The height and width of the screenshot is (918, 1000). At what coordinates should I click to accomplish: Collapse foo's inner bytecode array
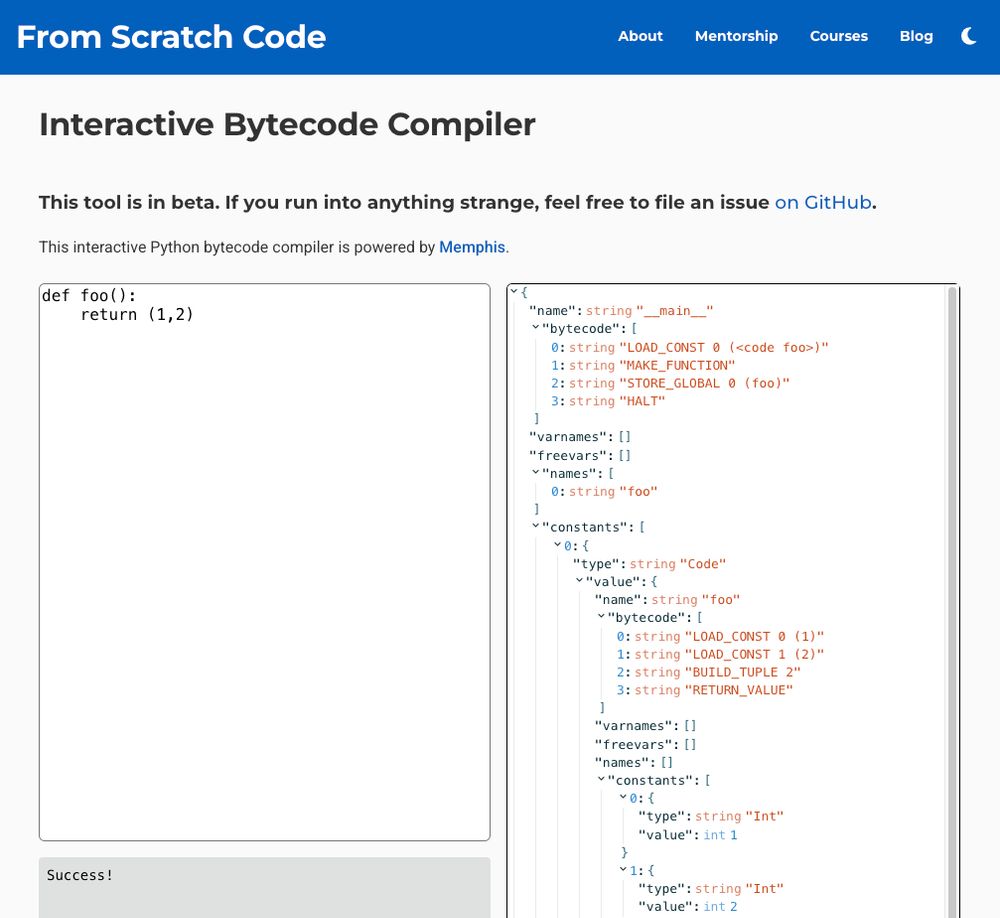point(600,617)
